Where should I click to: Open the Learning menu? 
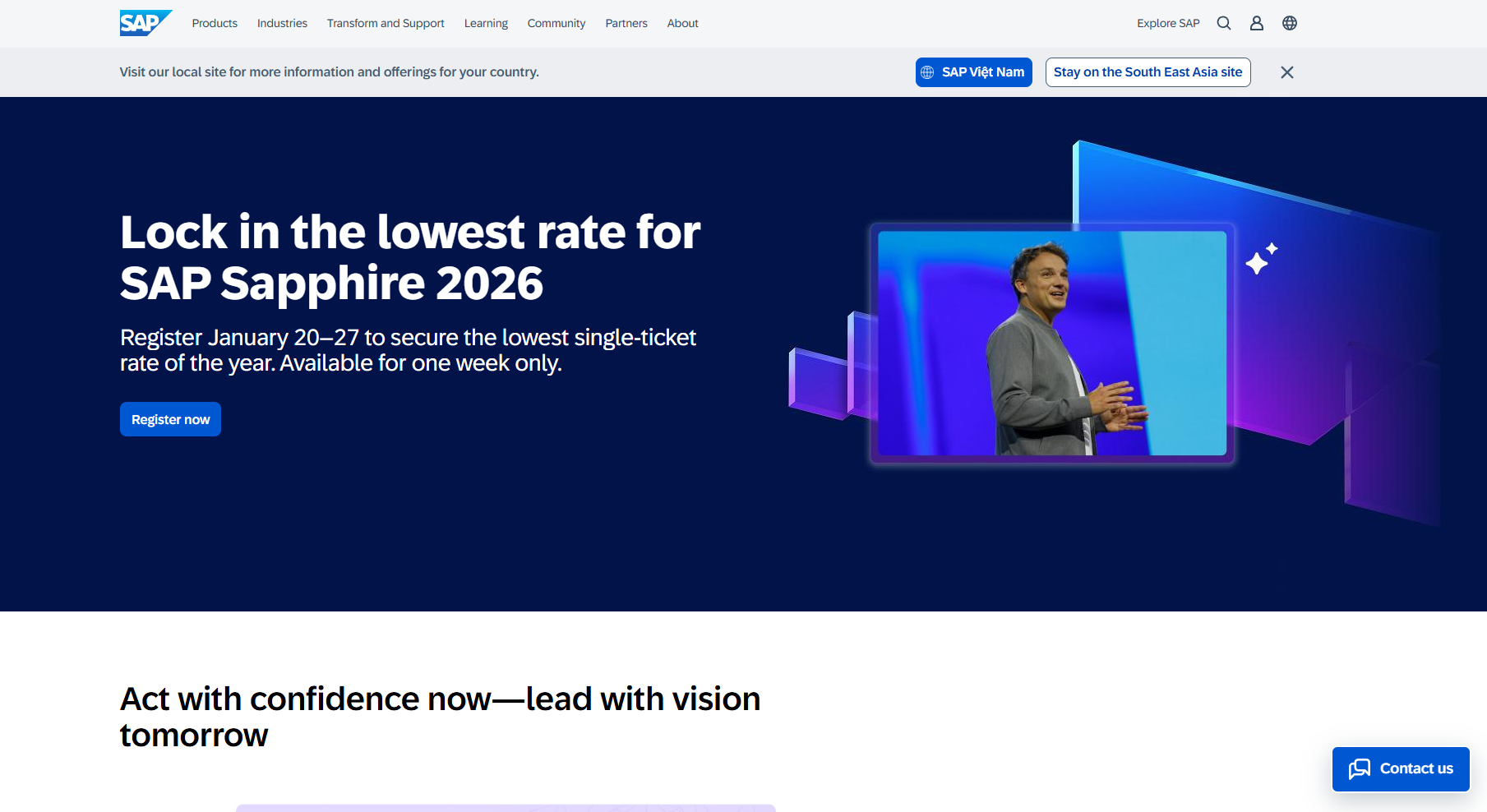coord(486,23)
